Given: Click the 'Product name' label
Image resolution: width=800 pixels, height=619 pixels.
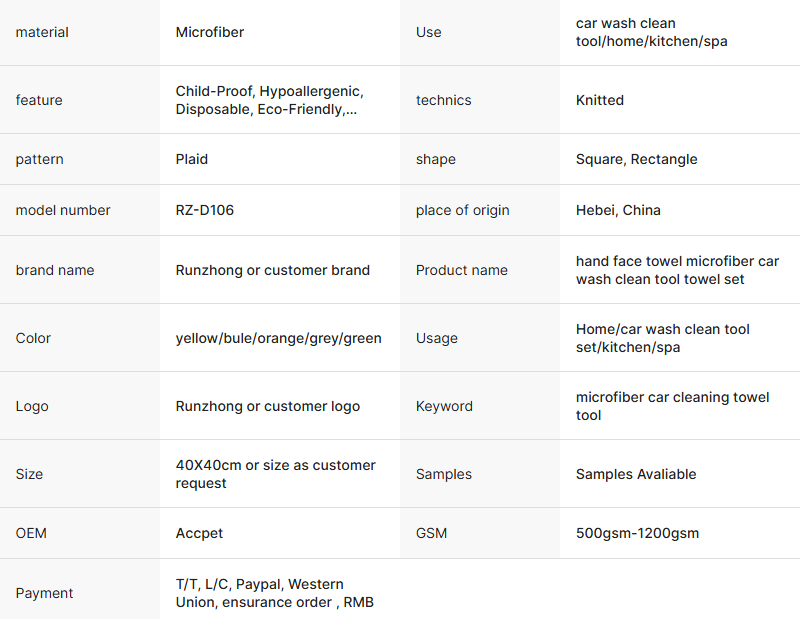Looking at the screenshot, I should pyautogui.click(x=462, y=270).
